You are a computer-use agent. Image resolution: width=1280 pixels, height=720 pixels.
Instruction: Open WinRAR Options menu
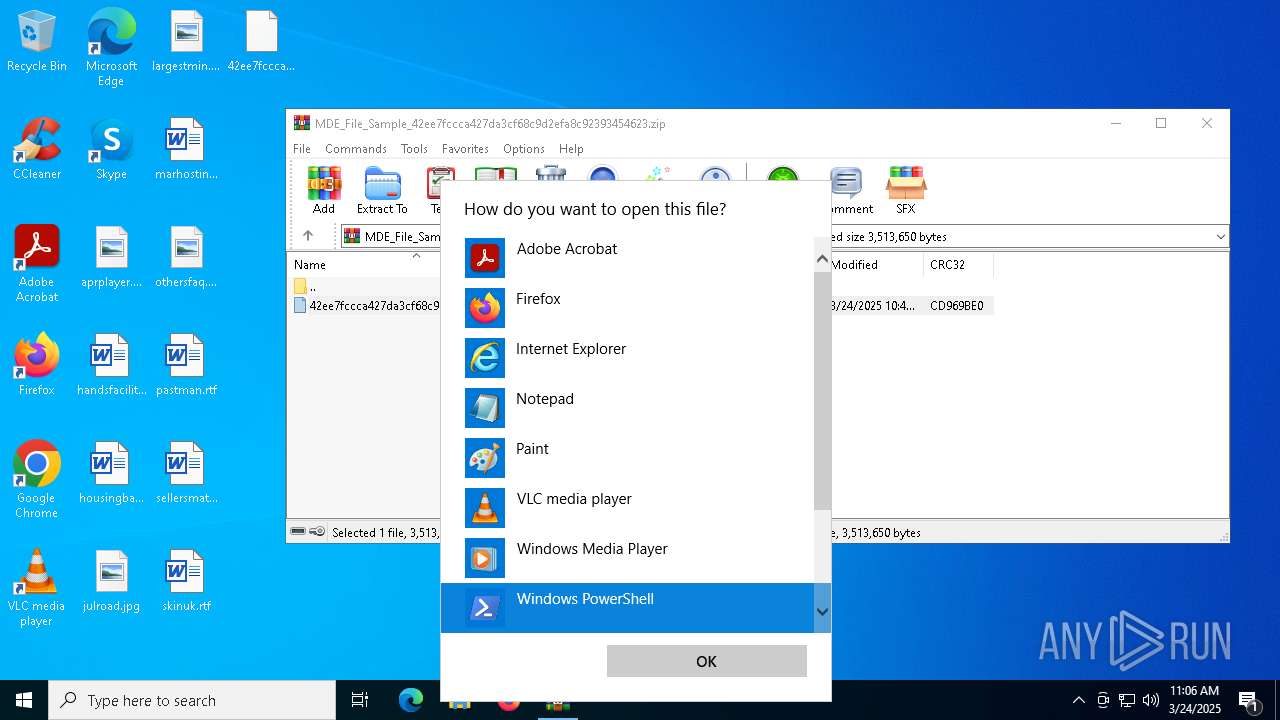(x=524, y=149)
